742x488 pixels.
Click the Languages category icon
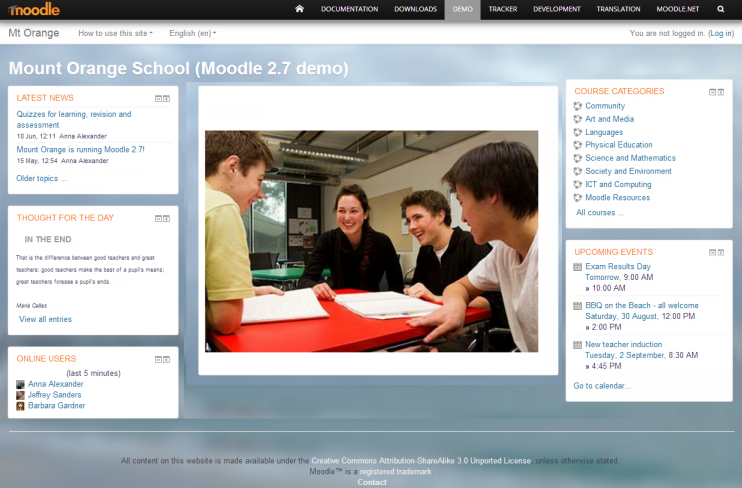point(578,132)
